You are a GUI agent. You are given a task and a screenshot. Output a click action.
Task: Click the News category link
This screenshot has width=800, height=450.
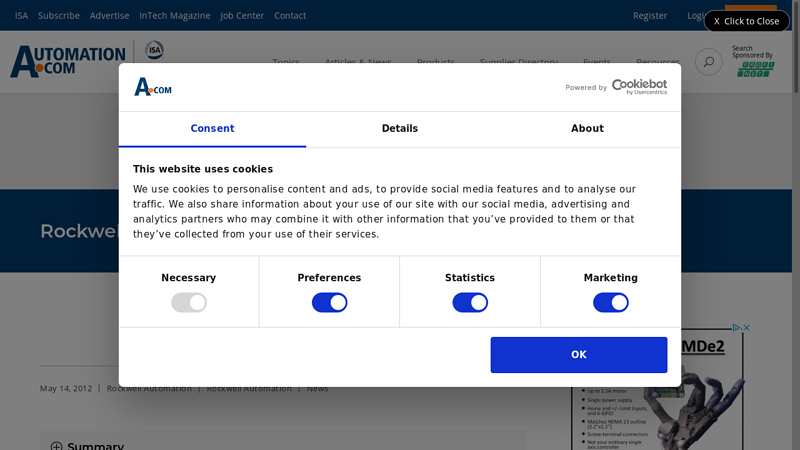pos(317,389)
